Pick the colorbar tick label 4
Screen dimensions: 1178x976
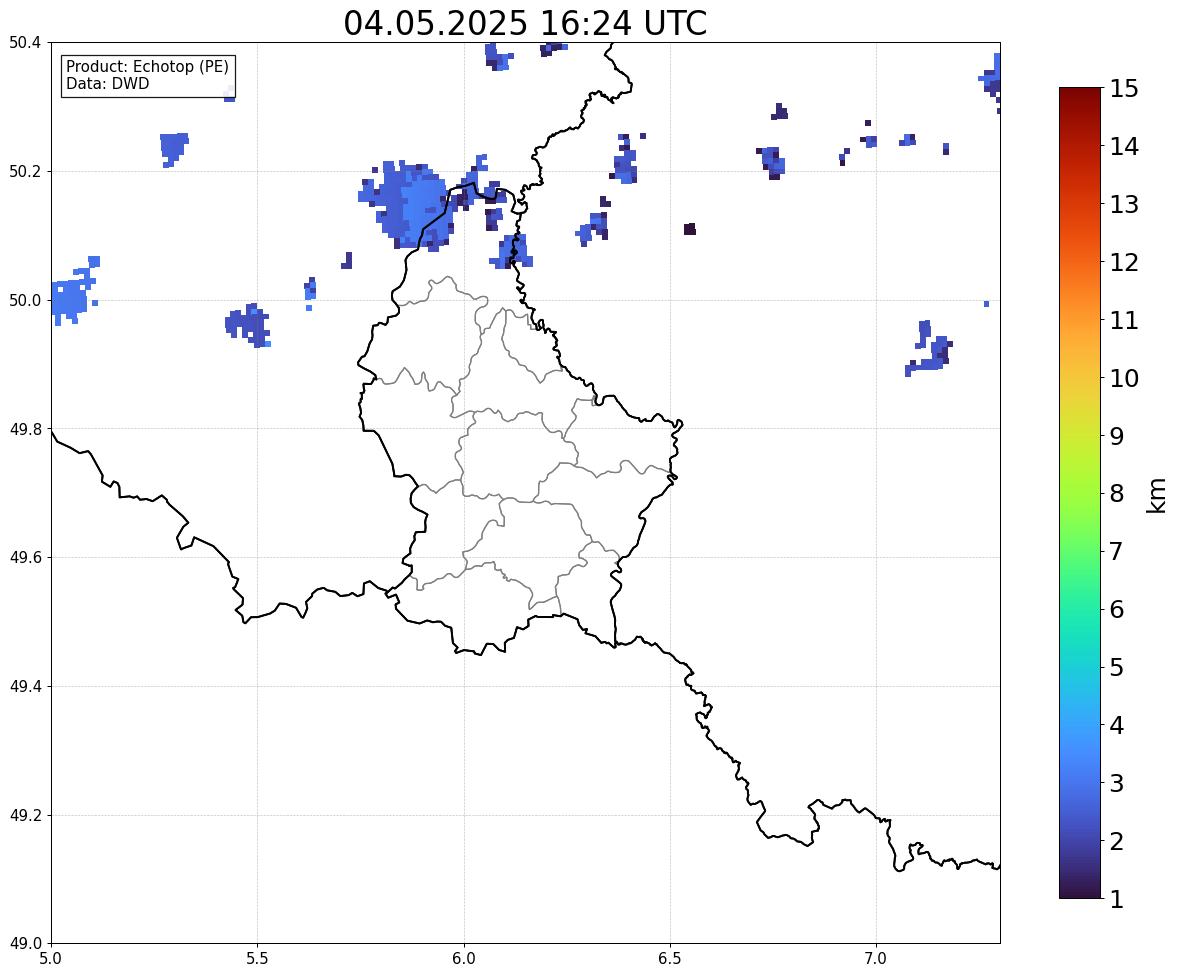pyautogui.click(x=1117, y=725)
